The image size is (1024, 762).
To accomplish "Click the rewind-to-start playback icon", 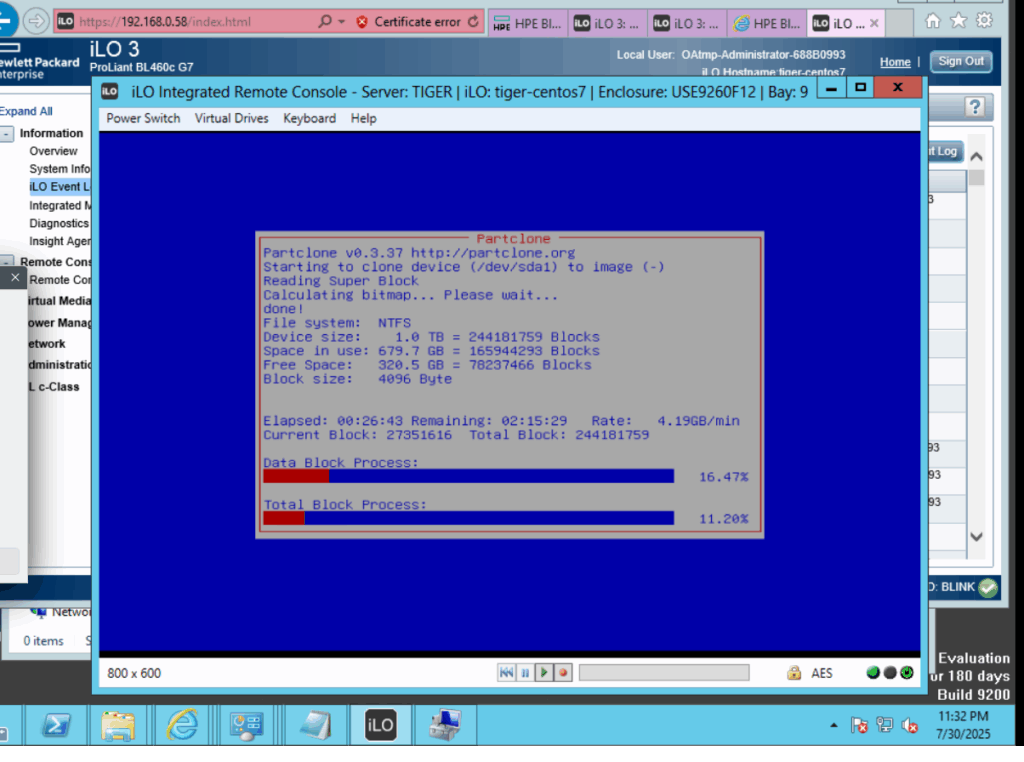I will pos(507,673).
